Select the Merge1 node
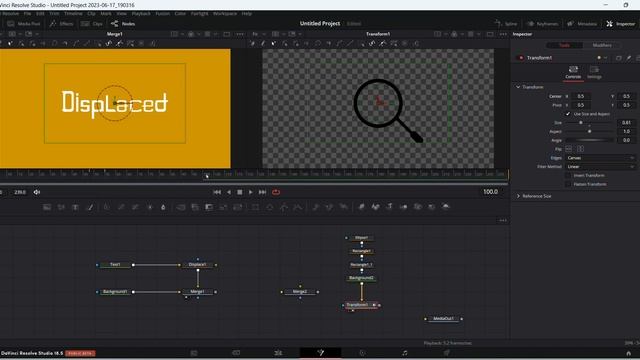Screen dimensions: 640x360 click(198, 291)
